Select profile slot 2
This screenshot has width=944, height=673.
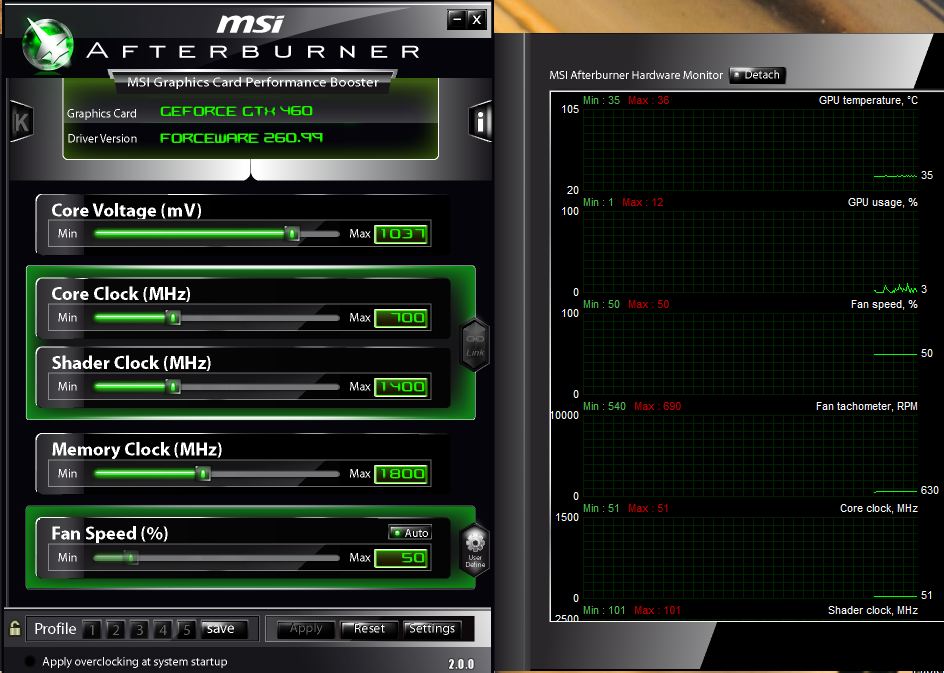116,629
